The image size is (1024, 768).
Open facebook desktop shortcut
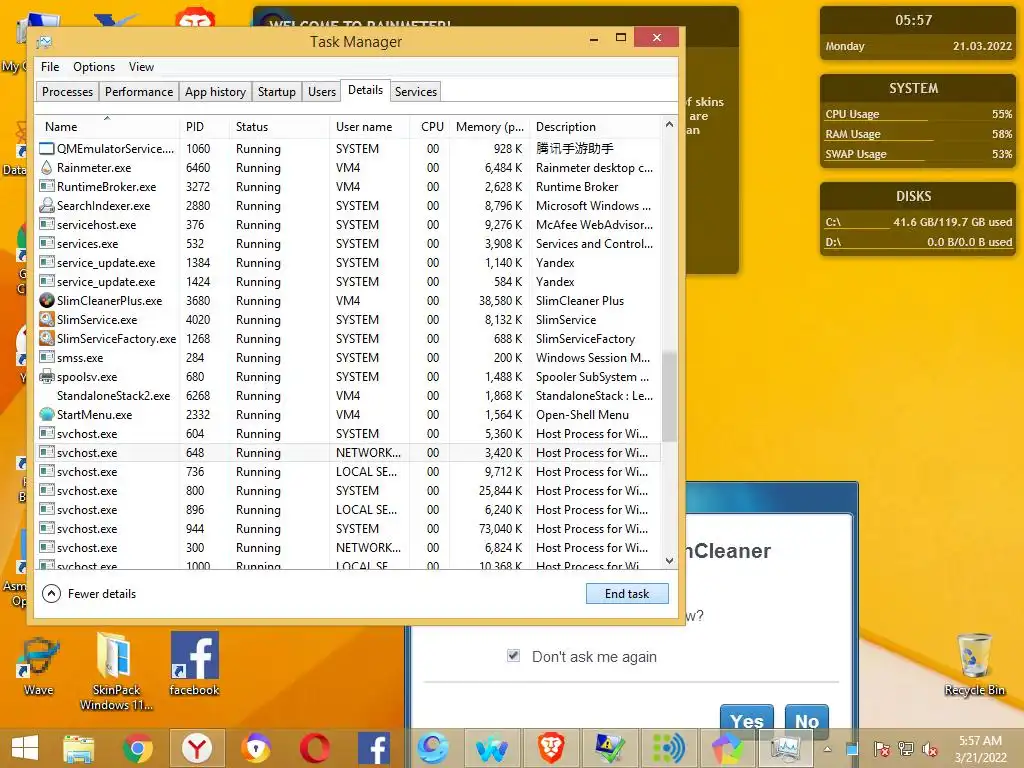194,664
